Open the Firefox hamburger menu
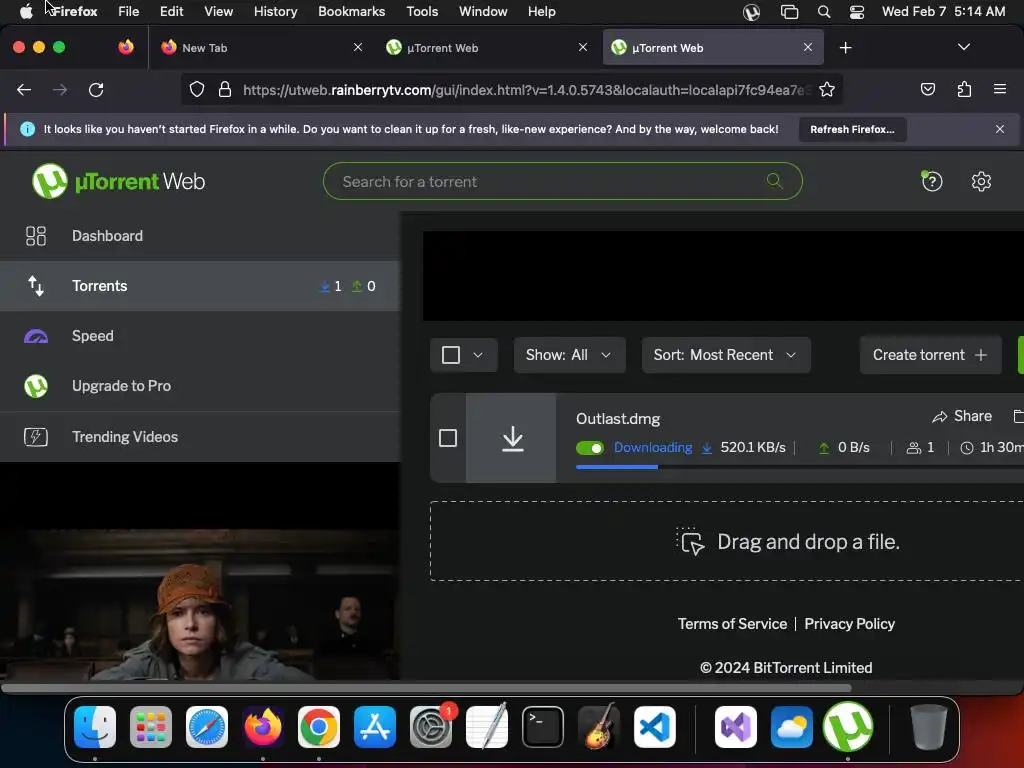Viewport: 1024px width, 768px height. click(x=999, y=89)
